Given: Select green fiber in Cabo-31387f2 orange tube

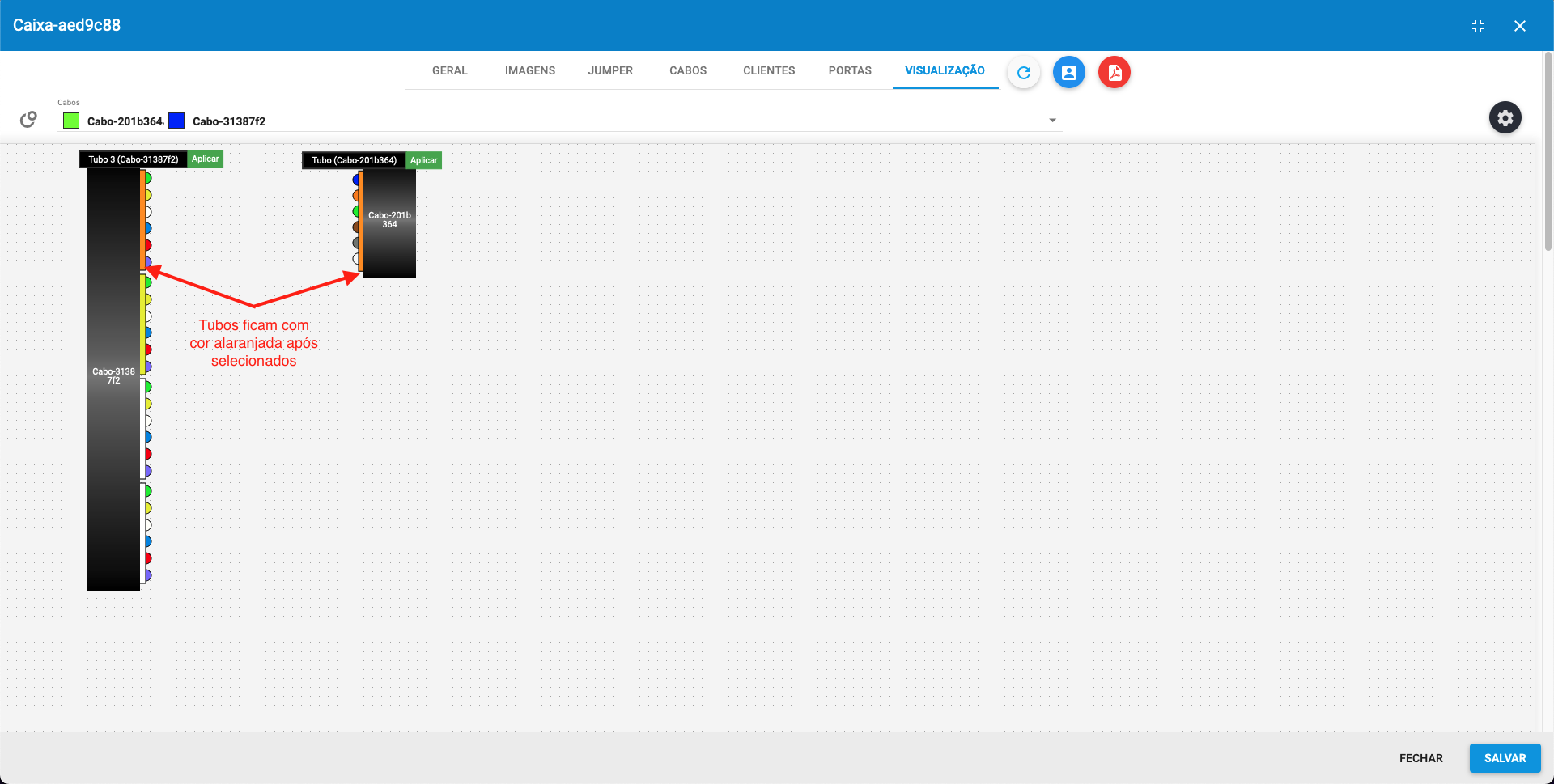Looking at the screenshot, I should click(148, 178).
